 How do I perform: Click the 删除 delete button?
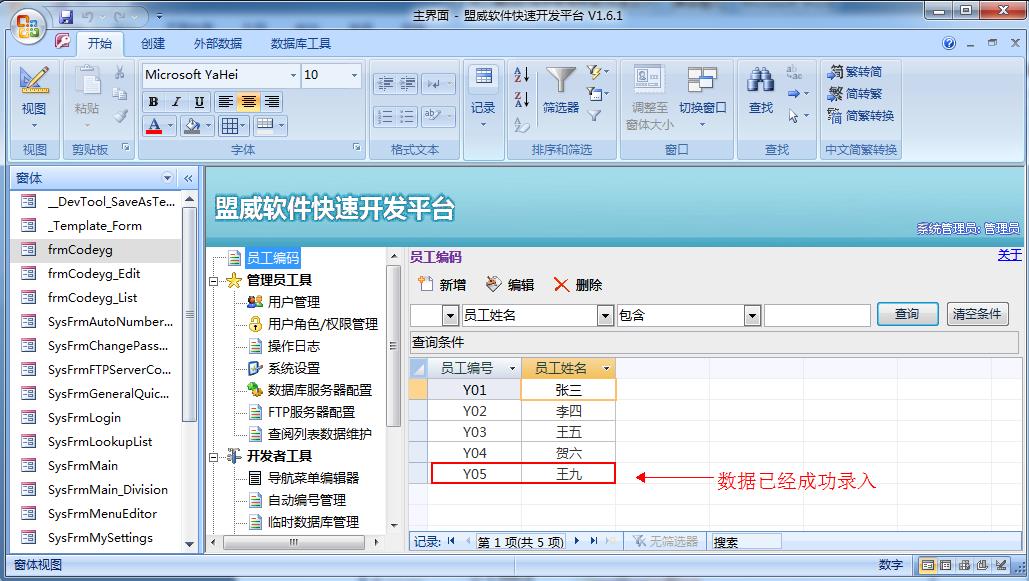[x=578, y=285]
